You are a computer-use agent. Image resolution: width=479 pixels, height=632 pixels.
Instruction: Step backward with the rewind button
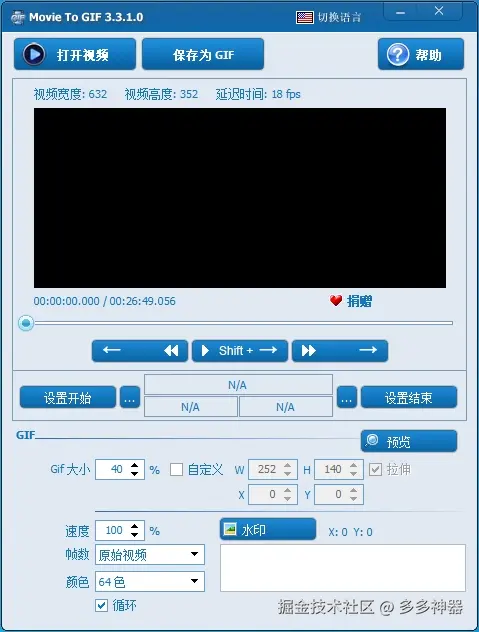140,351
